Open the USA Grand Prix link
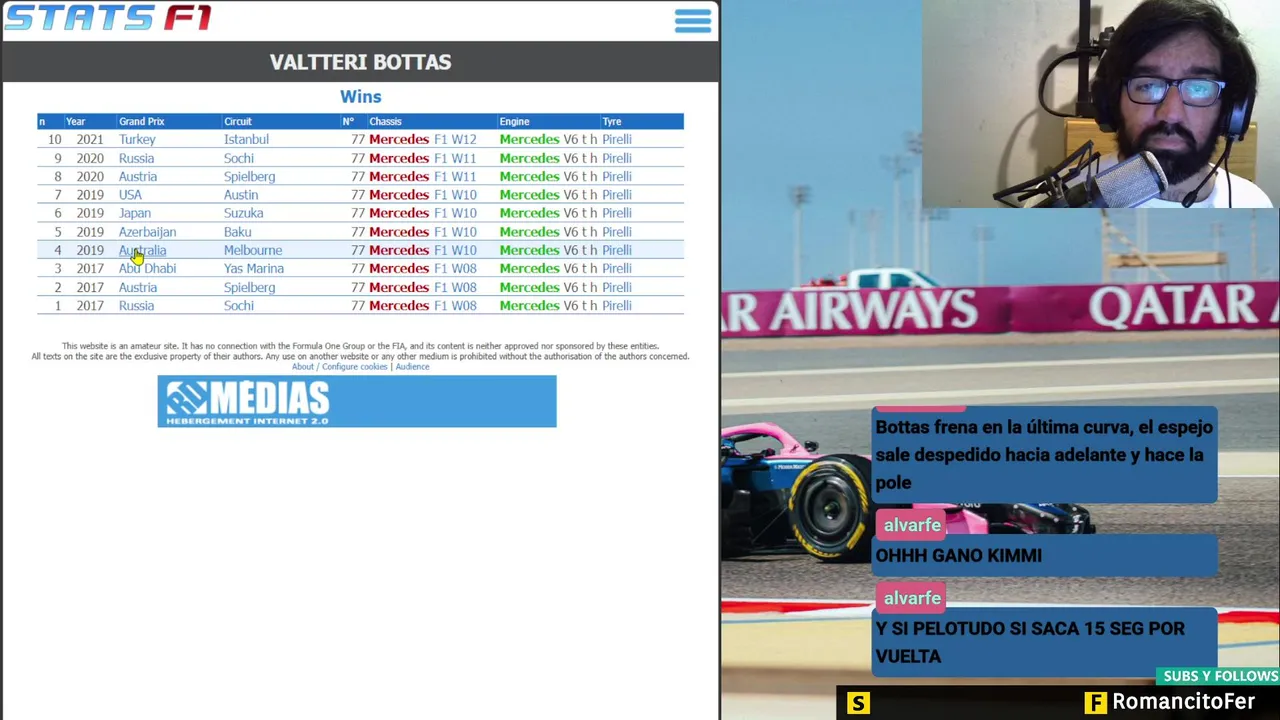The width and height of the screenshot is (1280, 720). pos(130,195)
